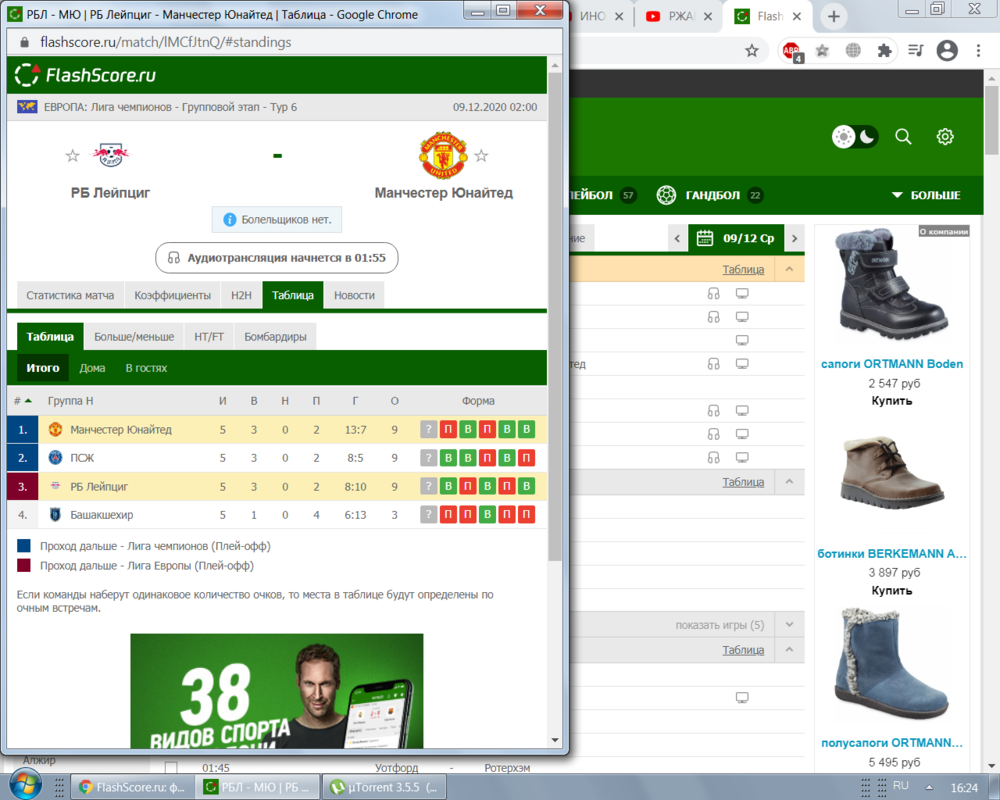Click the popup window address bar

[284, 42]
